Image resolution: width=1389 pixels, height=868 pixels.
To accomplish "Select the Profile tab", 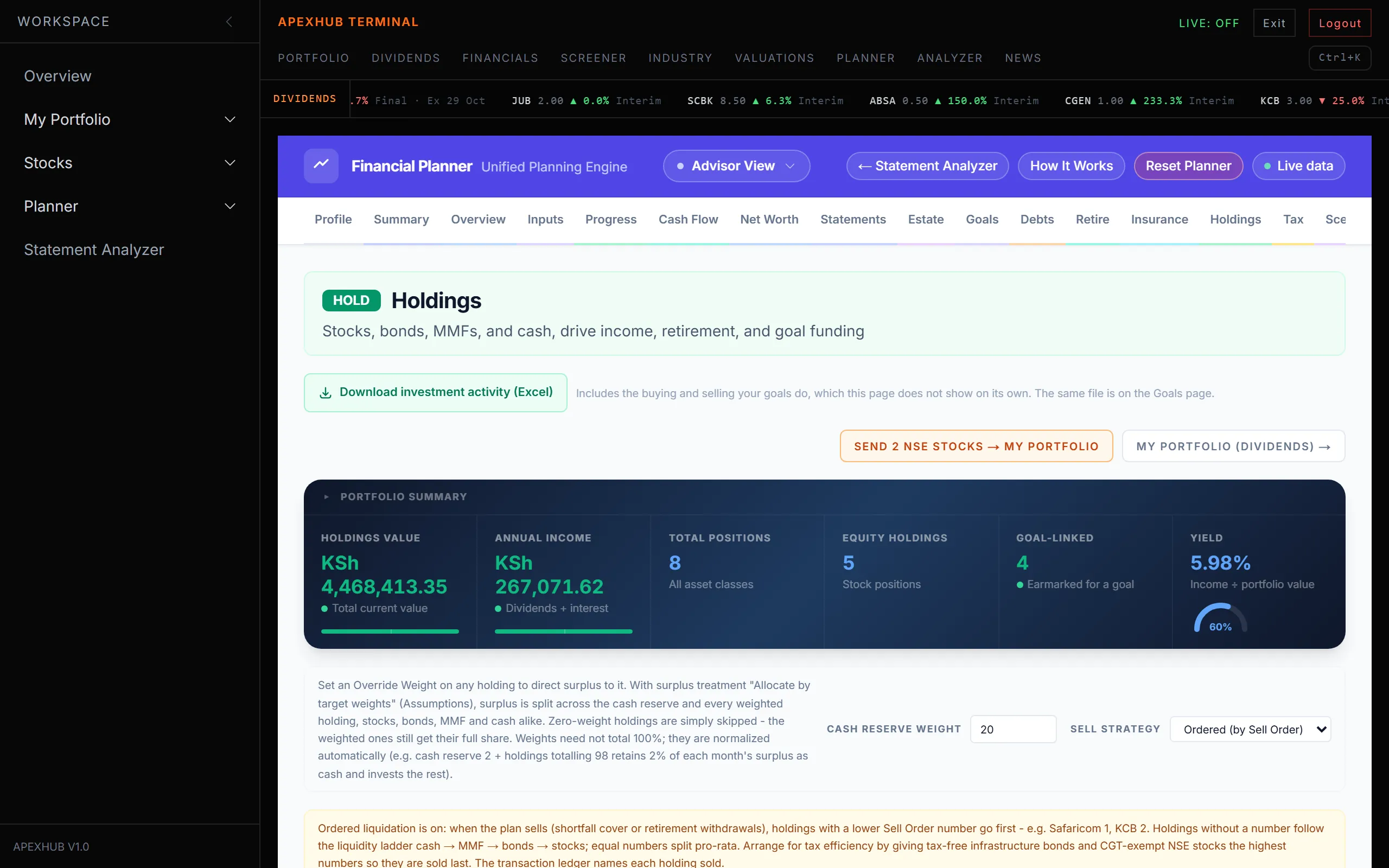I will coord(333,219).
